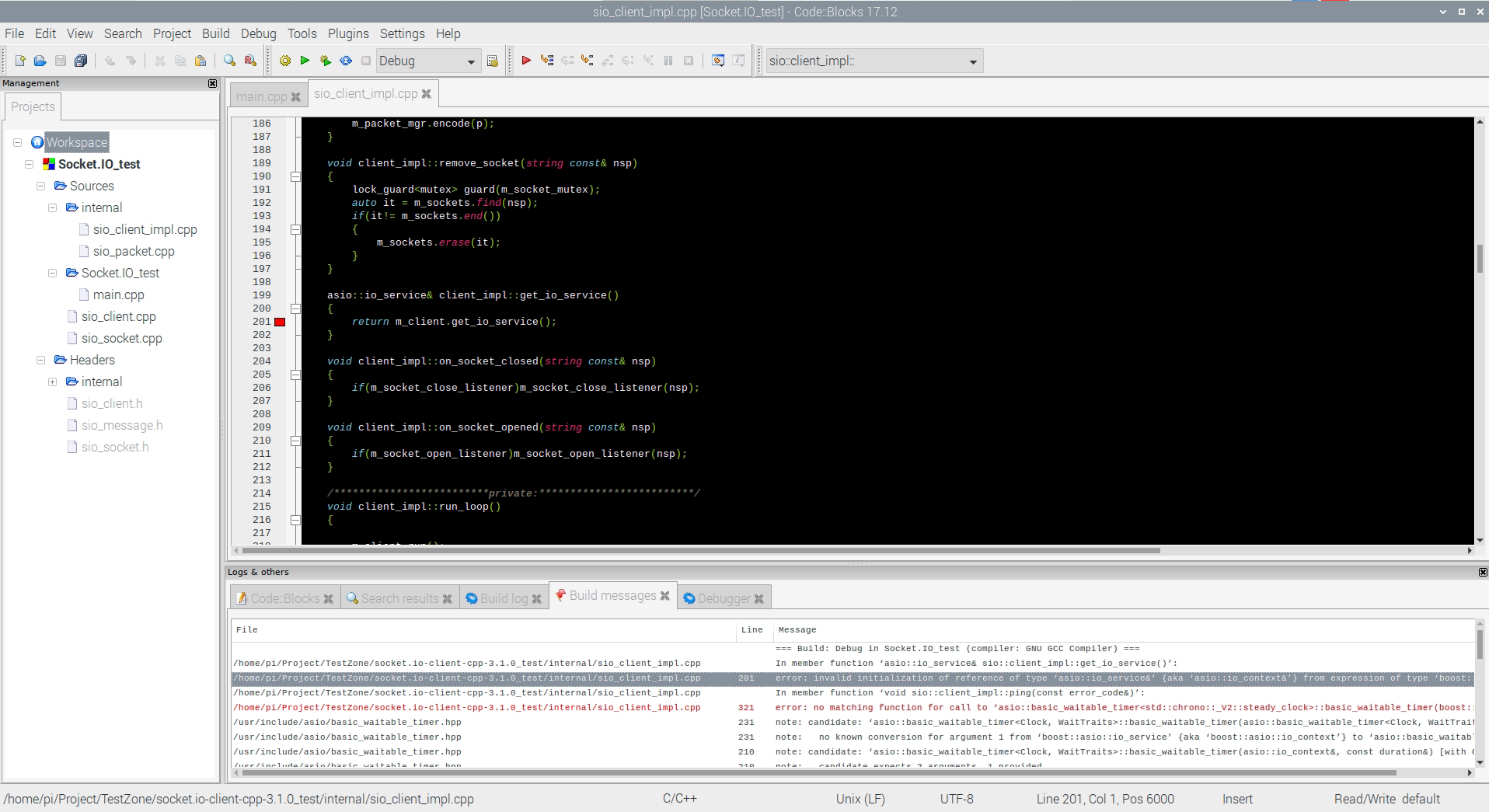
Task: Expand the internal folder under Headers
Action: [53, 382]
